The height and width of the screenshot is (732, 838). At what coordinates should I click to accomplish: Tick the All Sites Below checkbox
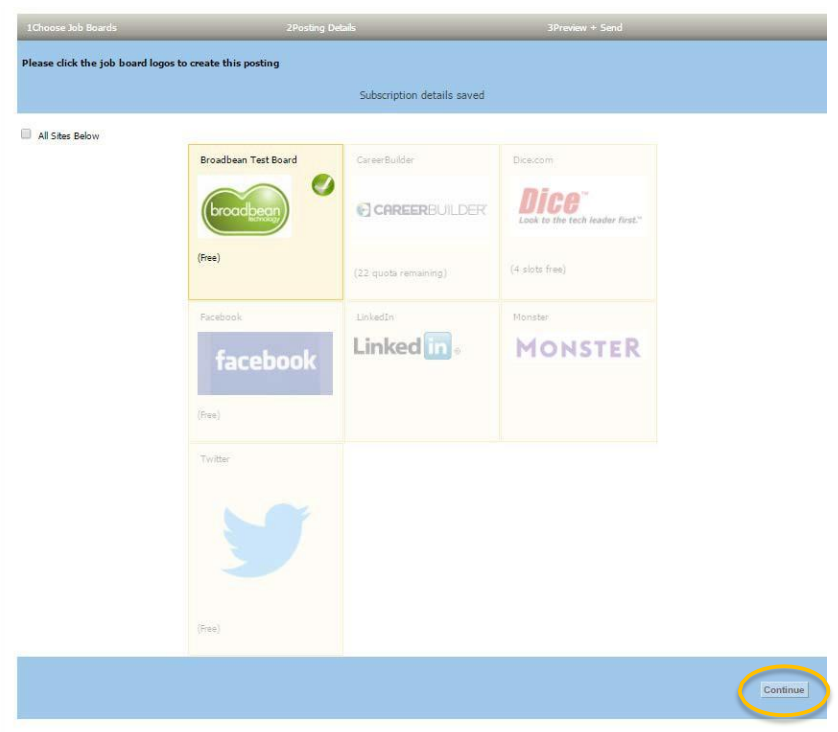[x=26, y=134]
